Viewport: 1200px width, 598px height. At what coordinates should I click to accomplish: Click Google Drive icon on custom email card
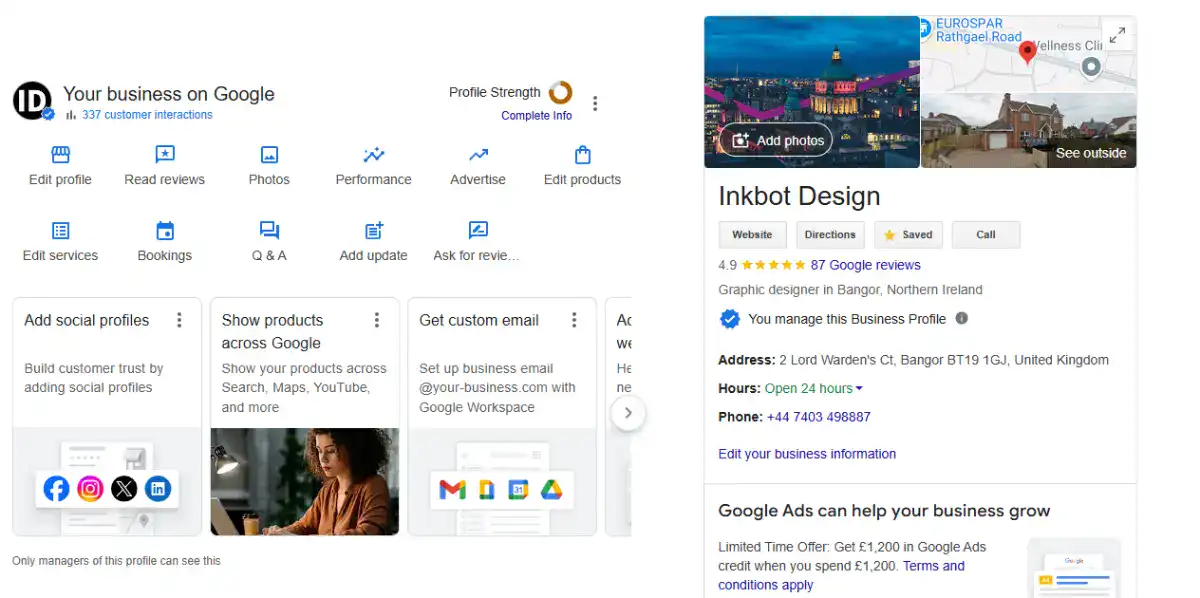pos(552,490)
